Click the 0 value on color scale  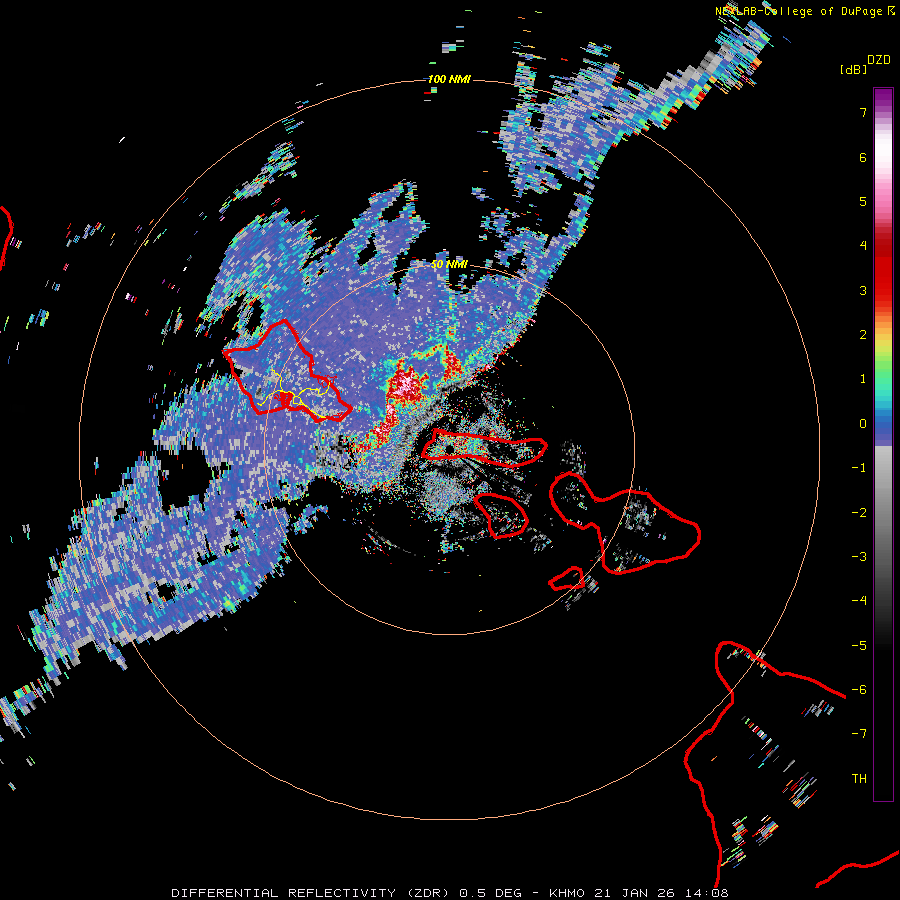click(863, 424)
